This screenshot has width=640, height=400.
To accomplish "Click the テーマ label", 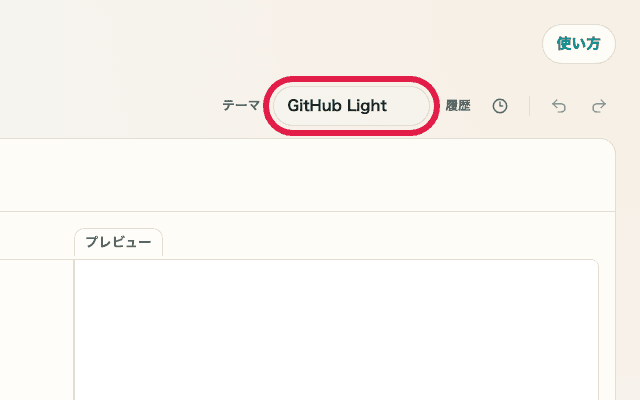I will coord(240,106).
